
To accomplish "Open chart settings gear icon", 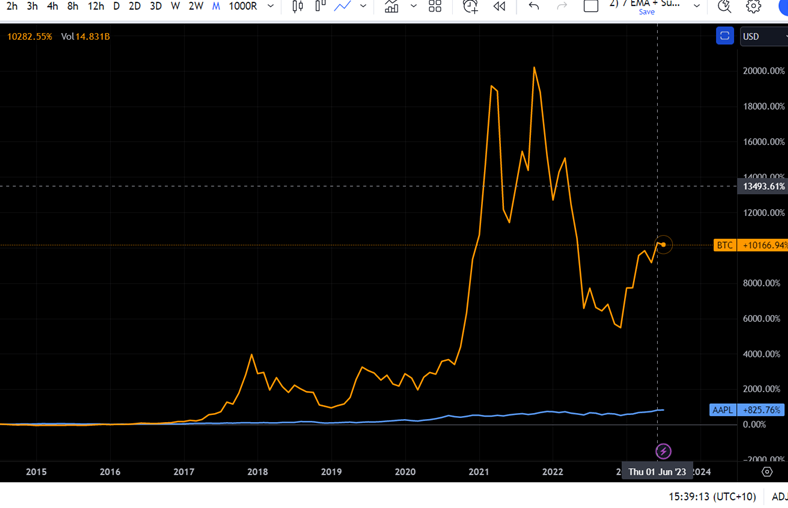I will 753,7.
